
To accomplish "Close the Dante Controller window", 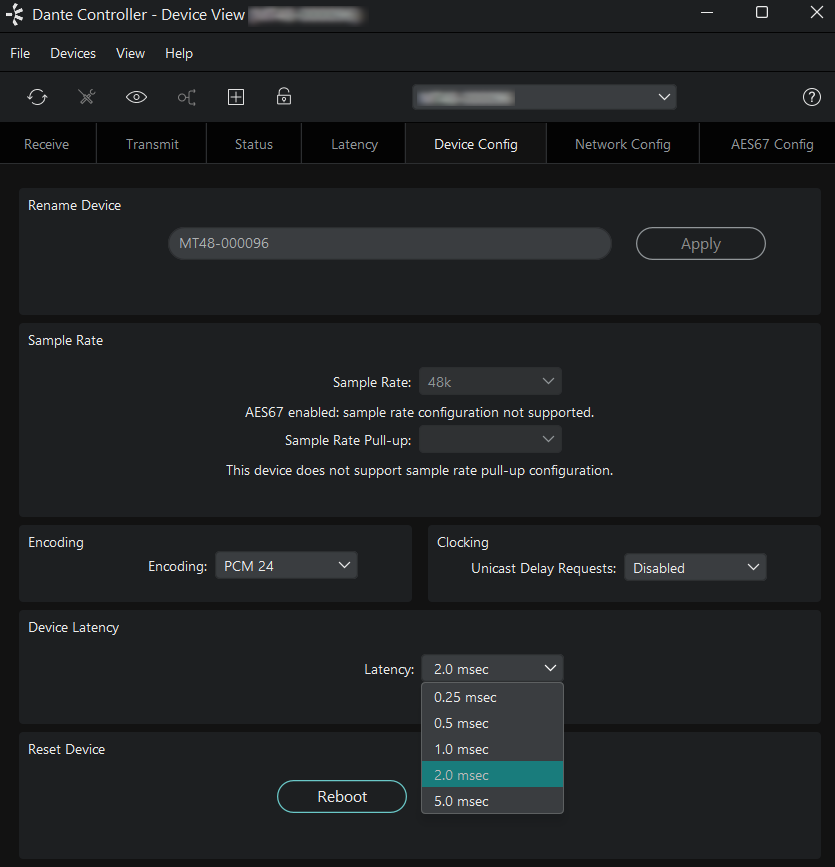I will point(816,12).
